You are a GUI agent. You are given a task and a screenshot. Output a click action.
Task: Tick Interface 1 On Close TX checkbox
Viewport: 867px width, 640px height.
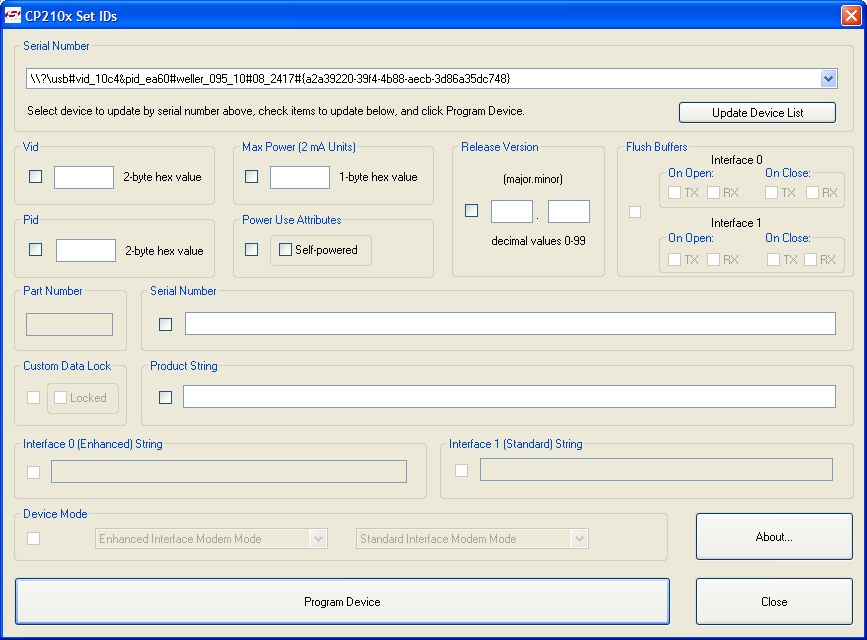tap(774, 259)
